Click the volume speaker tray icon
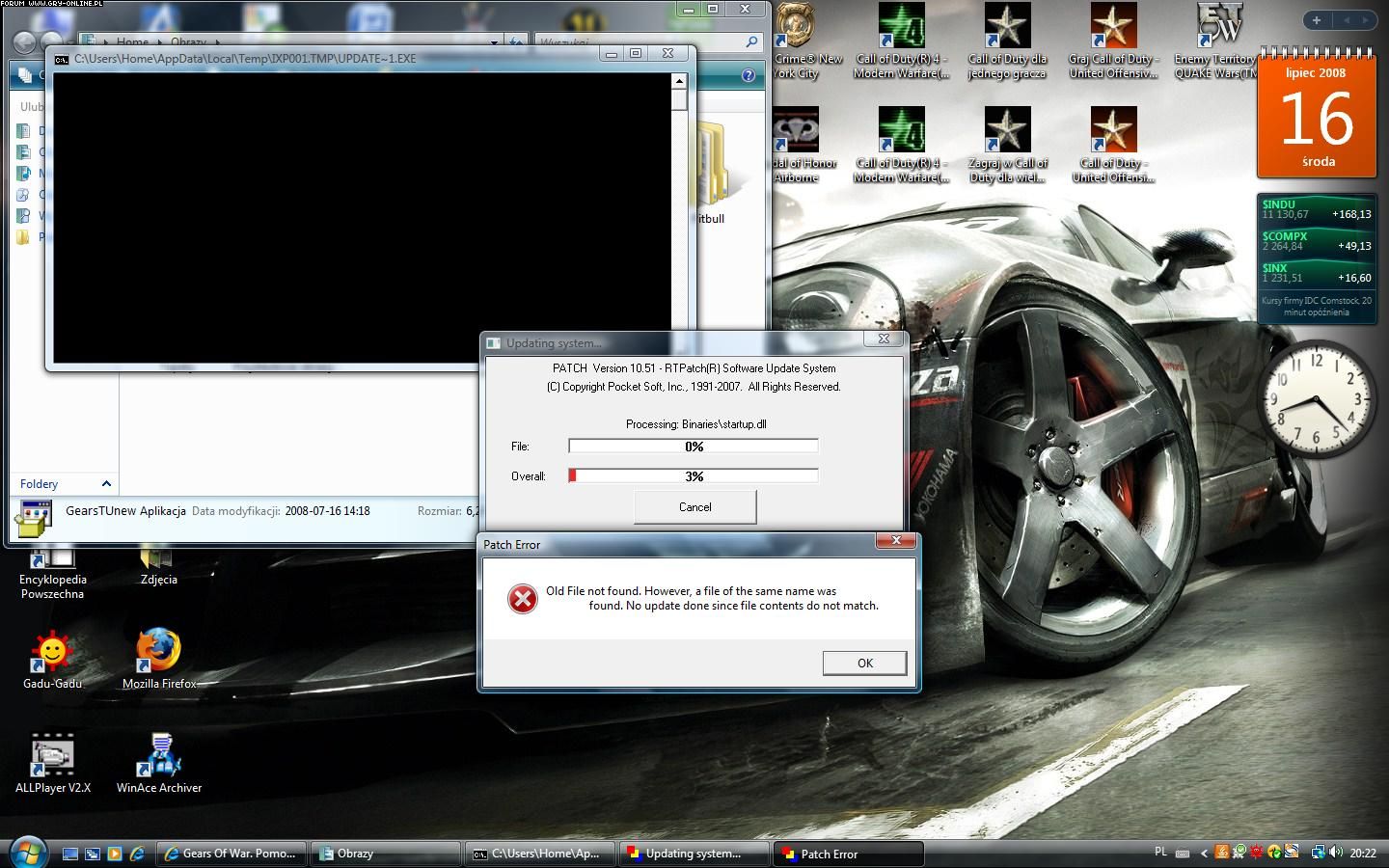 [1336, 853]
